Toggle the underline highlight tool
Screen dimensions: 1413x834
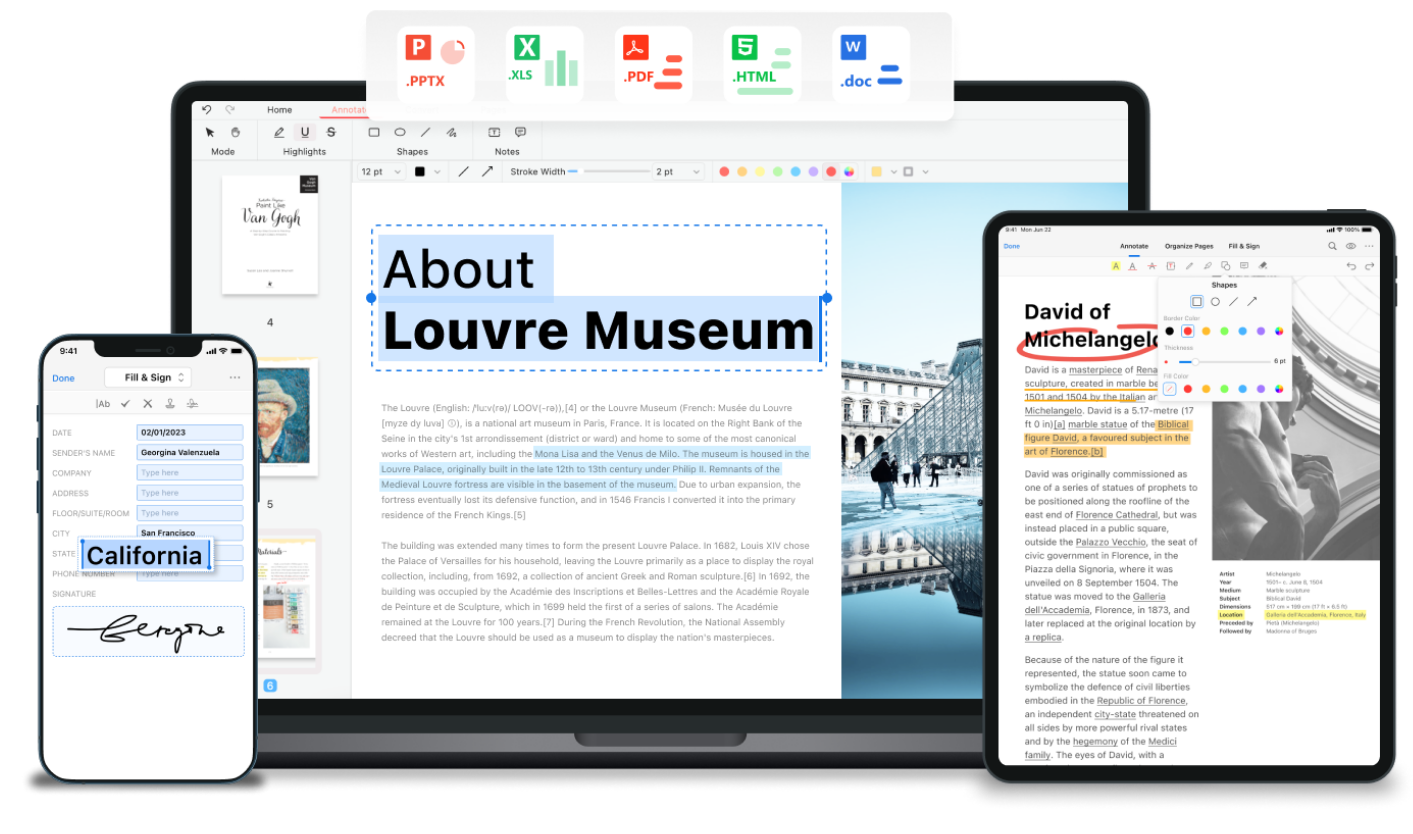[x=303, y=132]
